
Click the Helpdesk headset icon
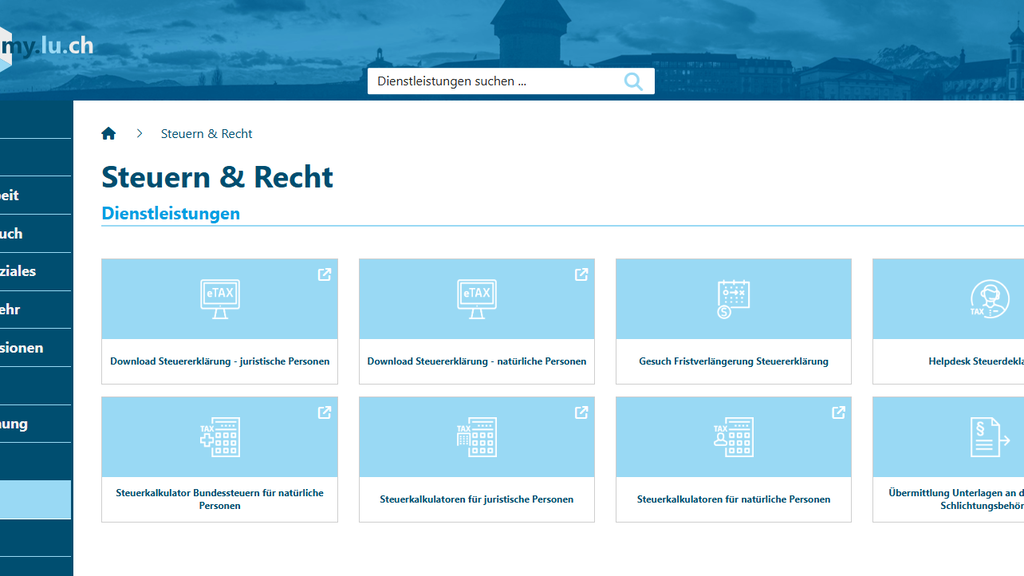point(989,298)
